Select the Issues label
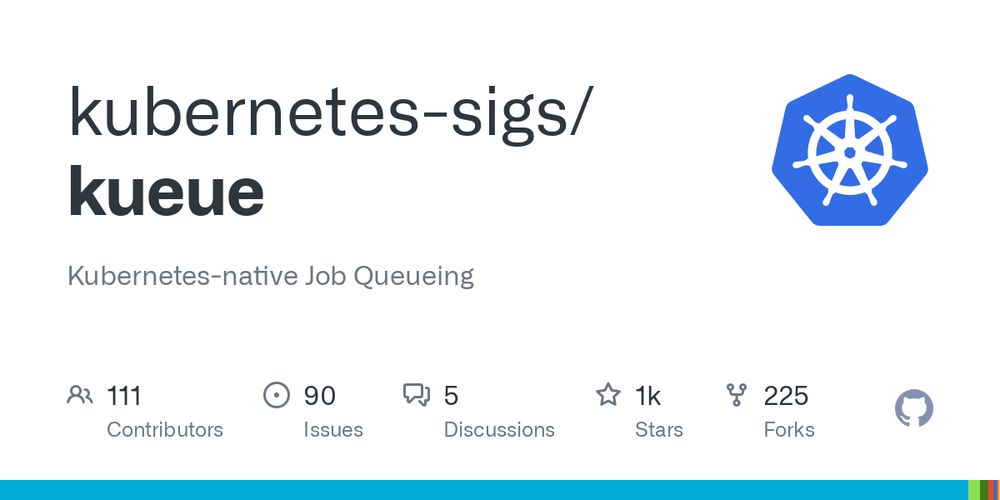 pos(333,430)
